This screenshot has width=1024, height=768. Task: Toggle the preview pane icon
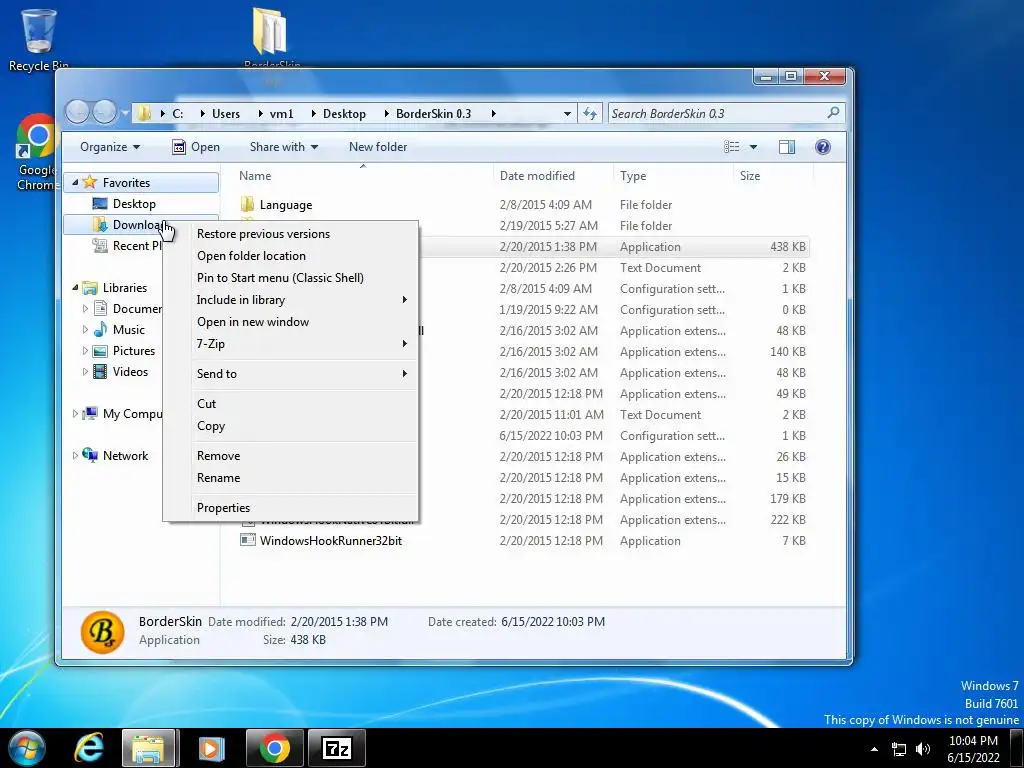(x=787, y=147)
